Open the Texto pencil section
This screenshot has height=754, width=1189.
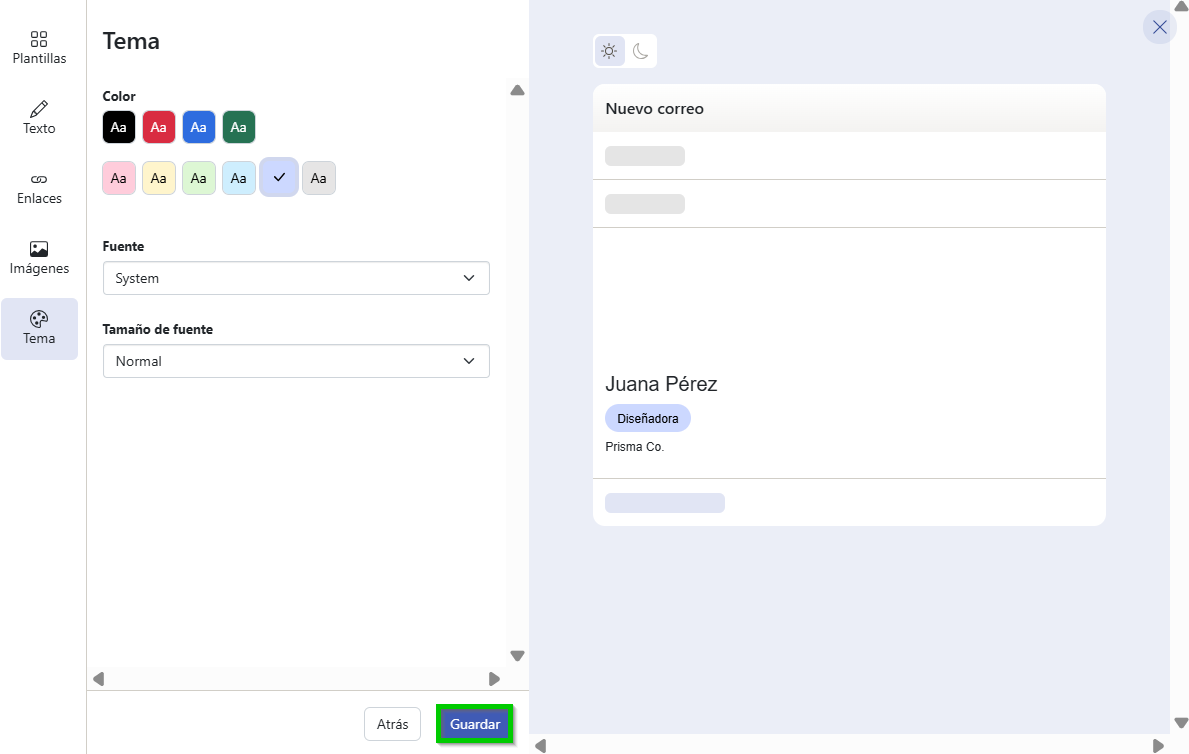(39, 118)
